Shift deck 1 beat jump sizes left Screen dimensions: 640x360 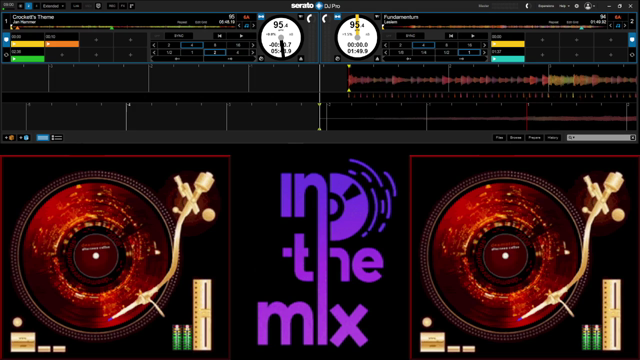coord(154,52)
